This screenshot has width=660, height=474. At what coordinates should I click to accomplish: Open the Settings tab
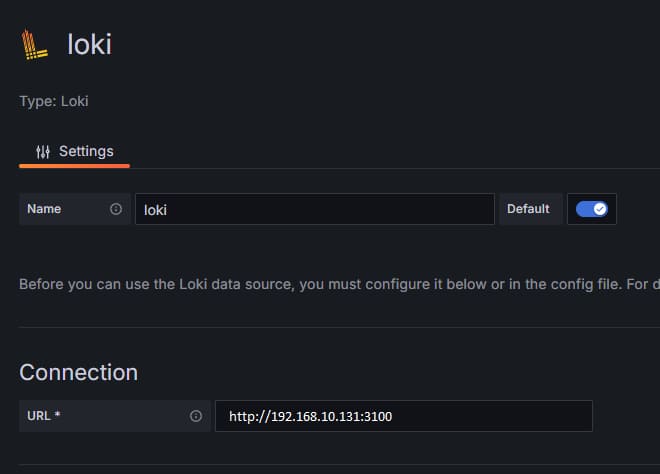[x=75, y=152]
